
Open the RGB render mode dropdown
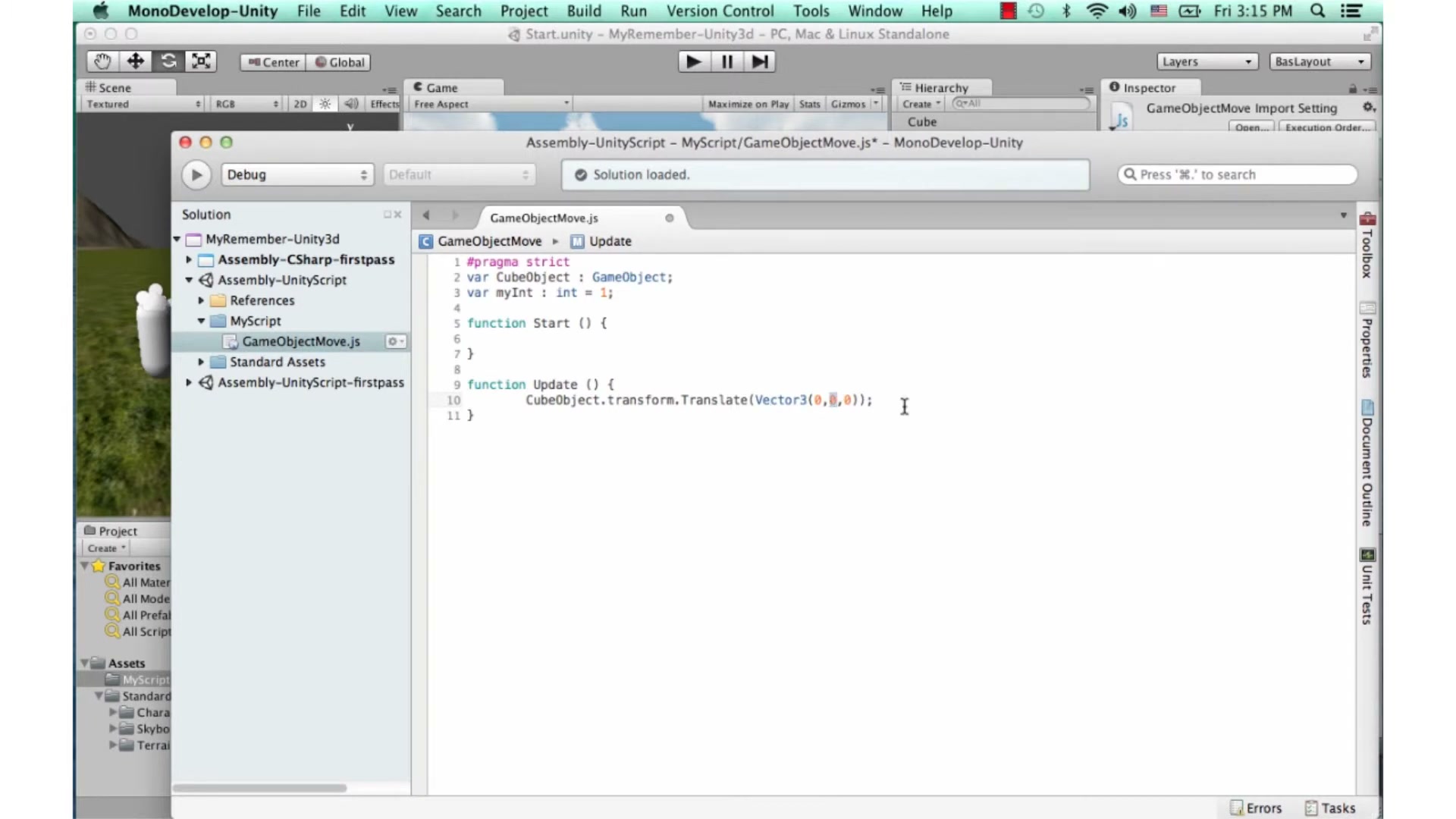246,104
